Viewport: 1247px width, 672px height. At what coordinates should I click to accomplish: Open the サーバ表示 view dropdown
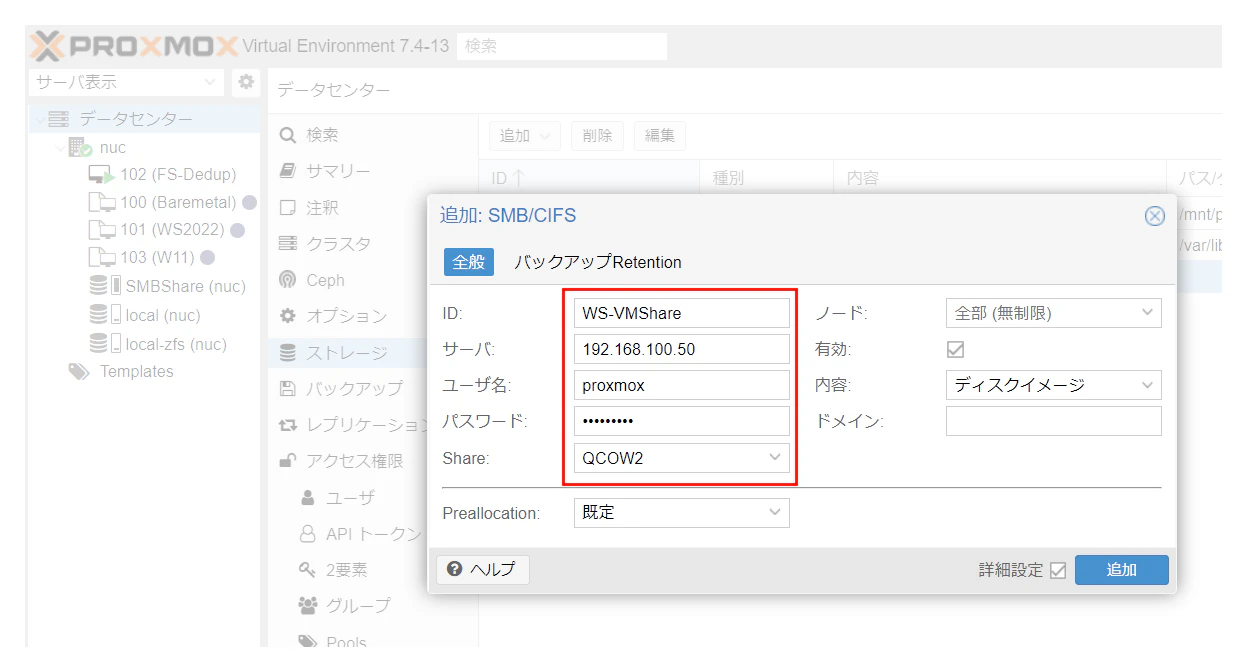pos(126,82)
